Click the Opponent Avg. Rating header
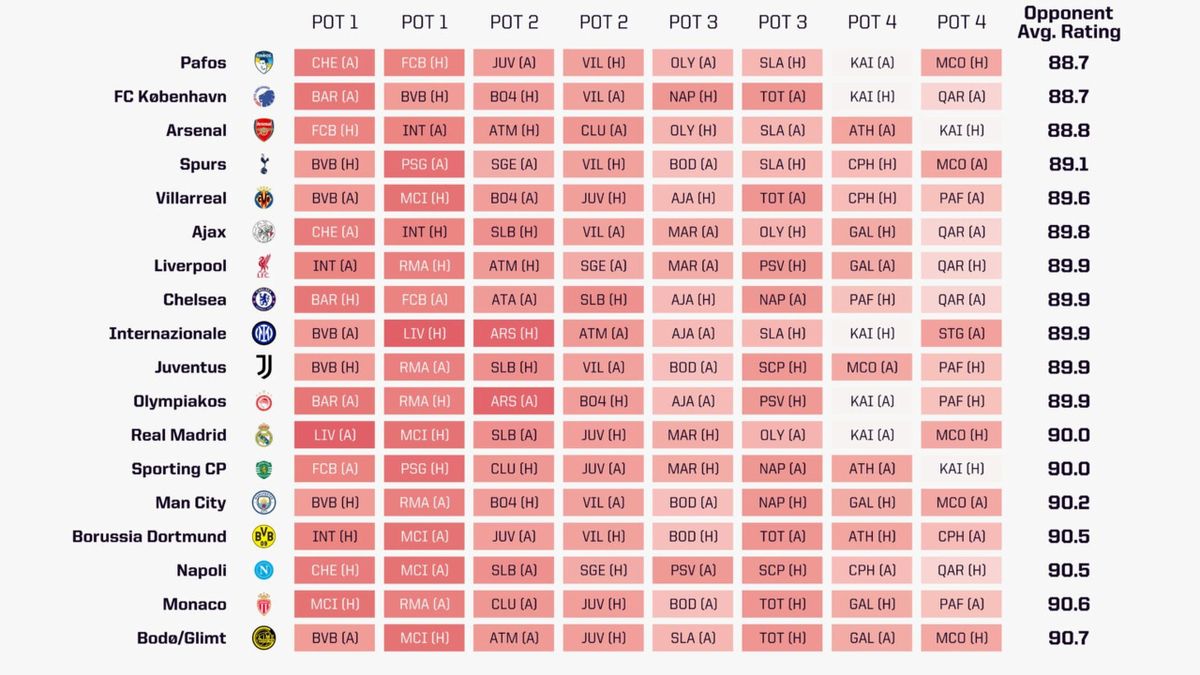Viewport: 1200px width, 675px height. pos(1068,22)
